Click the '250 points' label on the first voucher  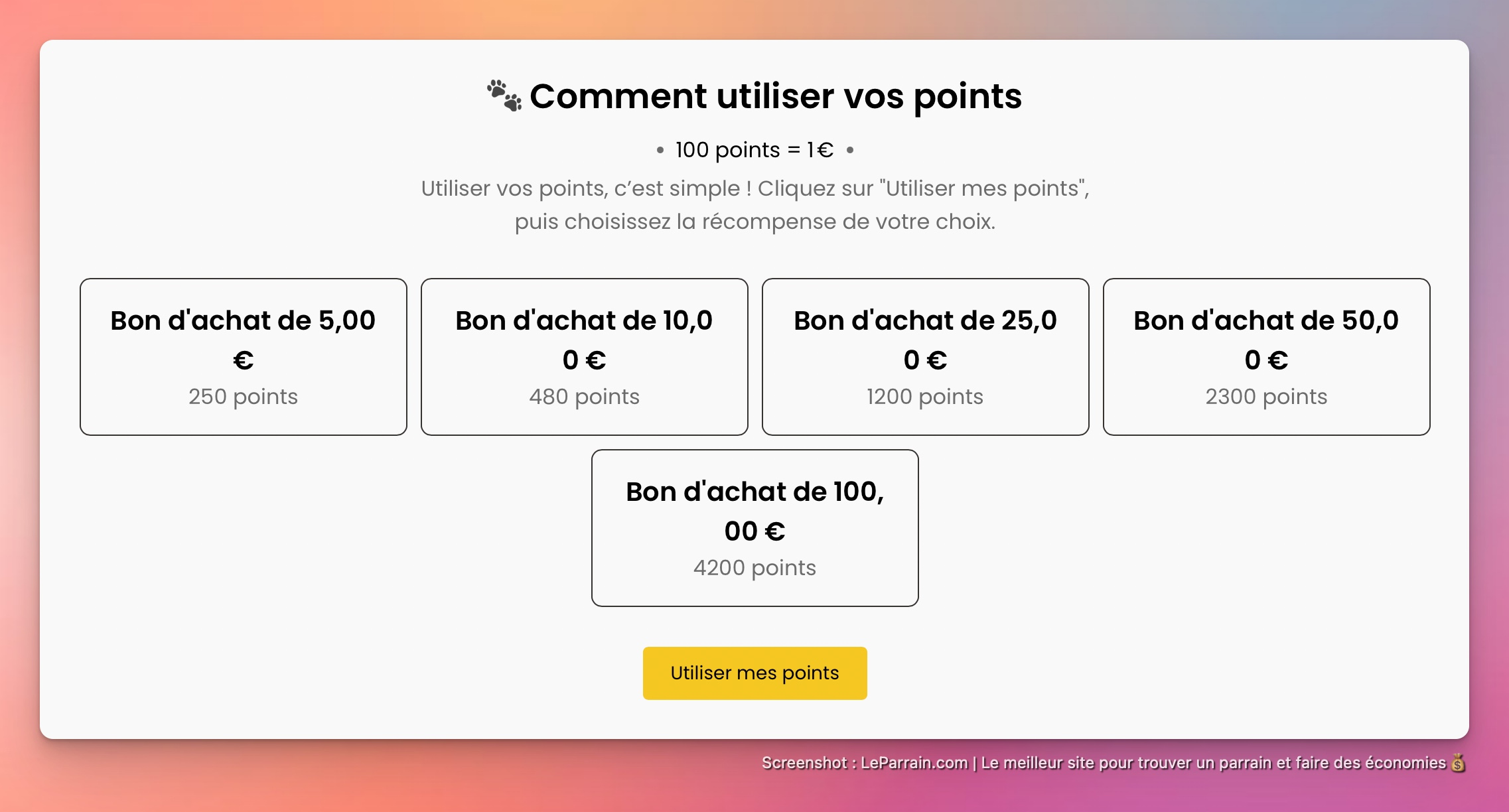pos(242,396)
